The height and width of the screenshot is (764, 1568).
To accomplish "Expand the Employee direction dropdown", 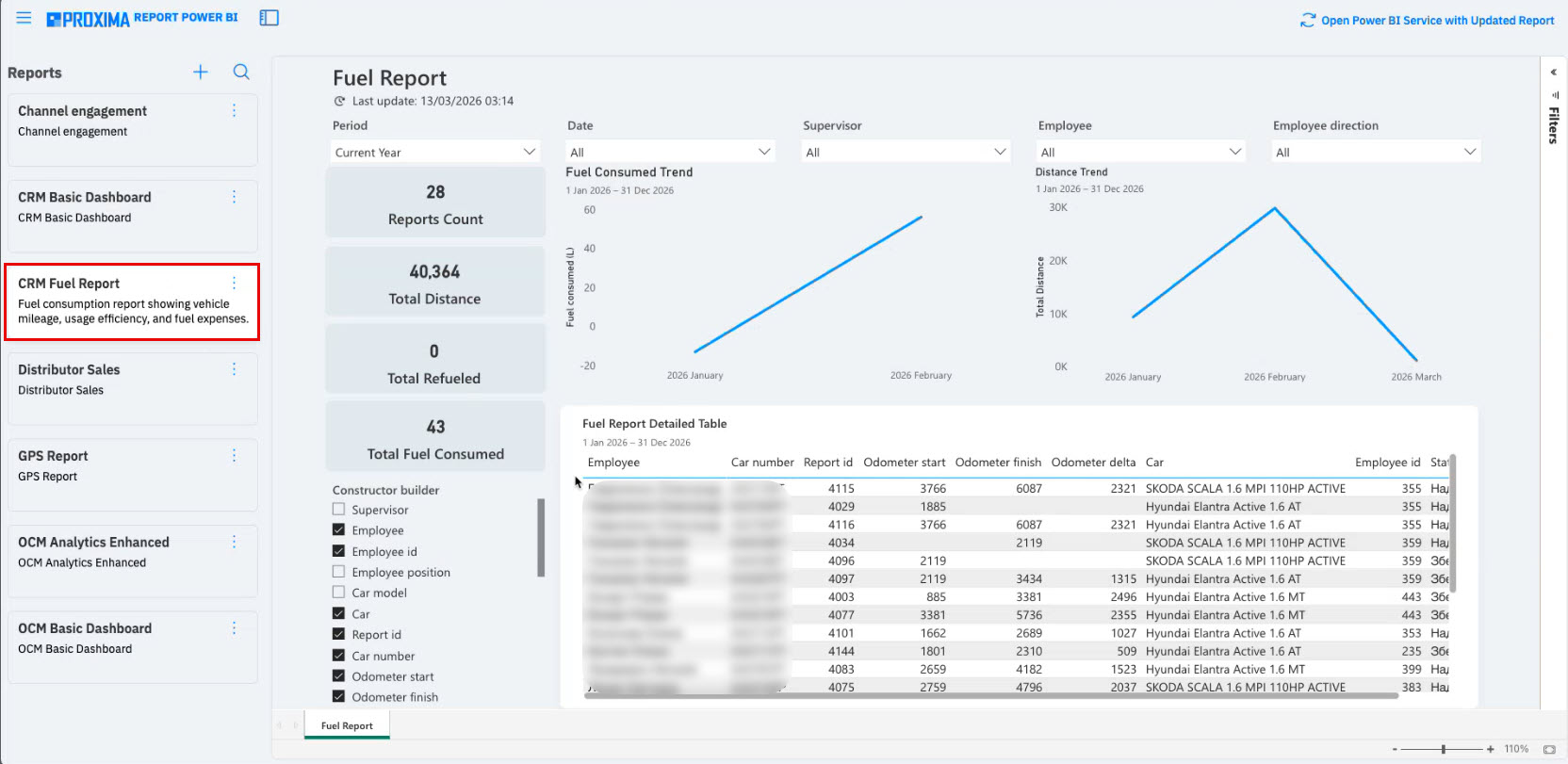I will (1375, 152).
